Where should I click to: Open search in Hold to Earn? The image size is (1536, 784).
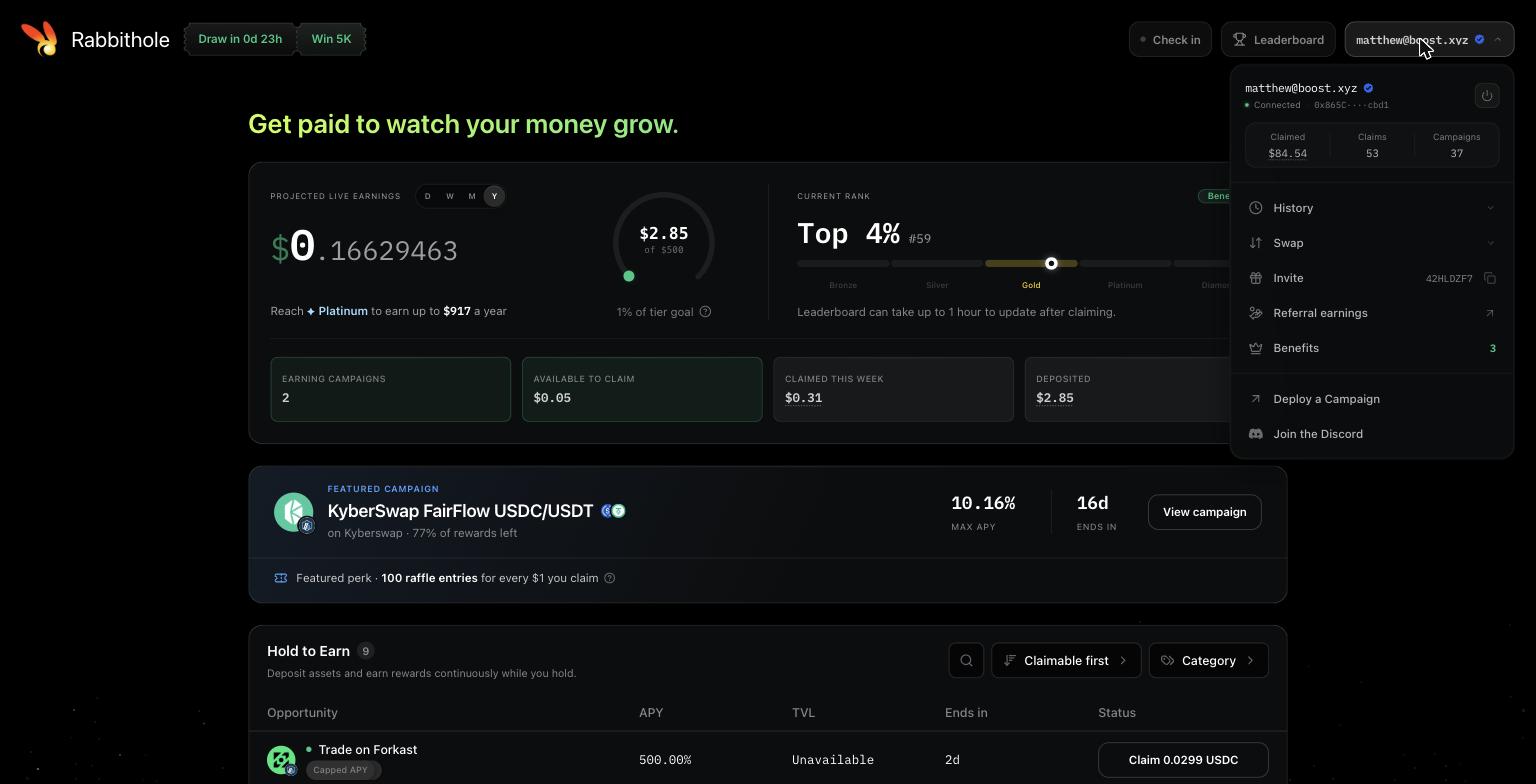click(966, 660)
